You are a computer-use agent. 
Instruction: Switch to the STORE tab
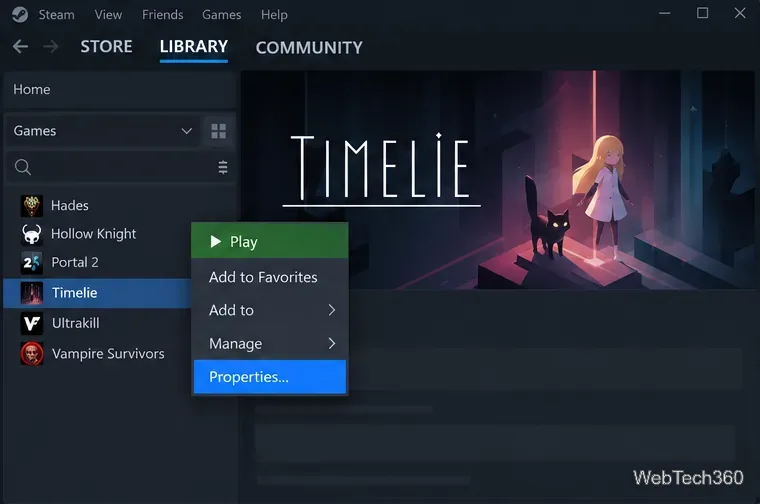point(106,47)
